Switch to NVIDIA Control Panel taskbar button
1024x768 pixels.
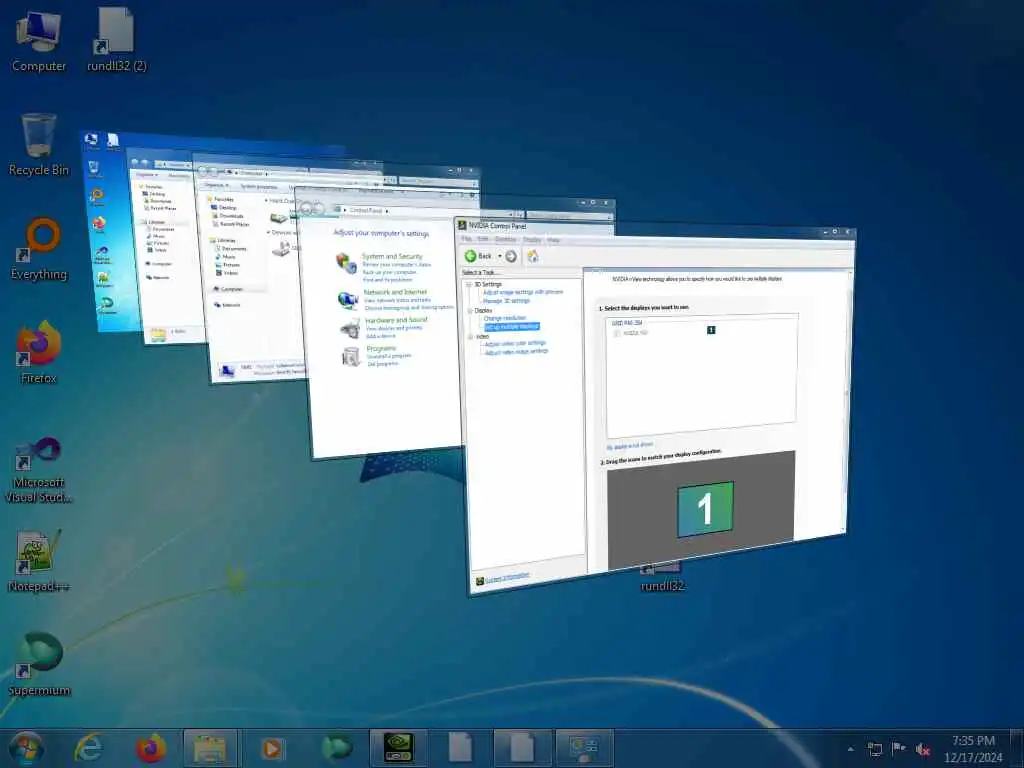pos(398,748)
